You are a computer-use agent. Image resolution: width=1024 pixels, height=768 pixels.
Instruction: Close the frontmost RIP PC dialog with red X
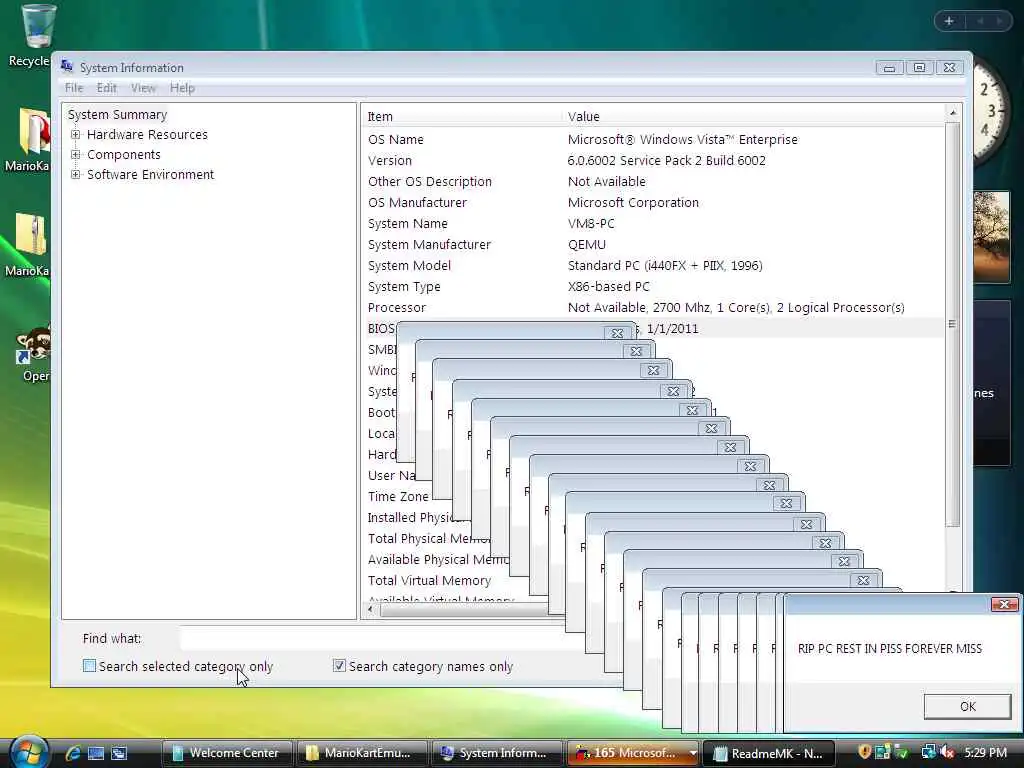click(1004, 604)
